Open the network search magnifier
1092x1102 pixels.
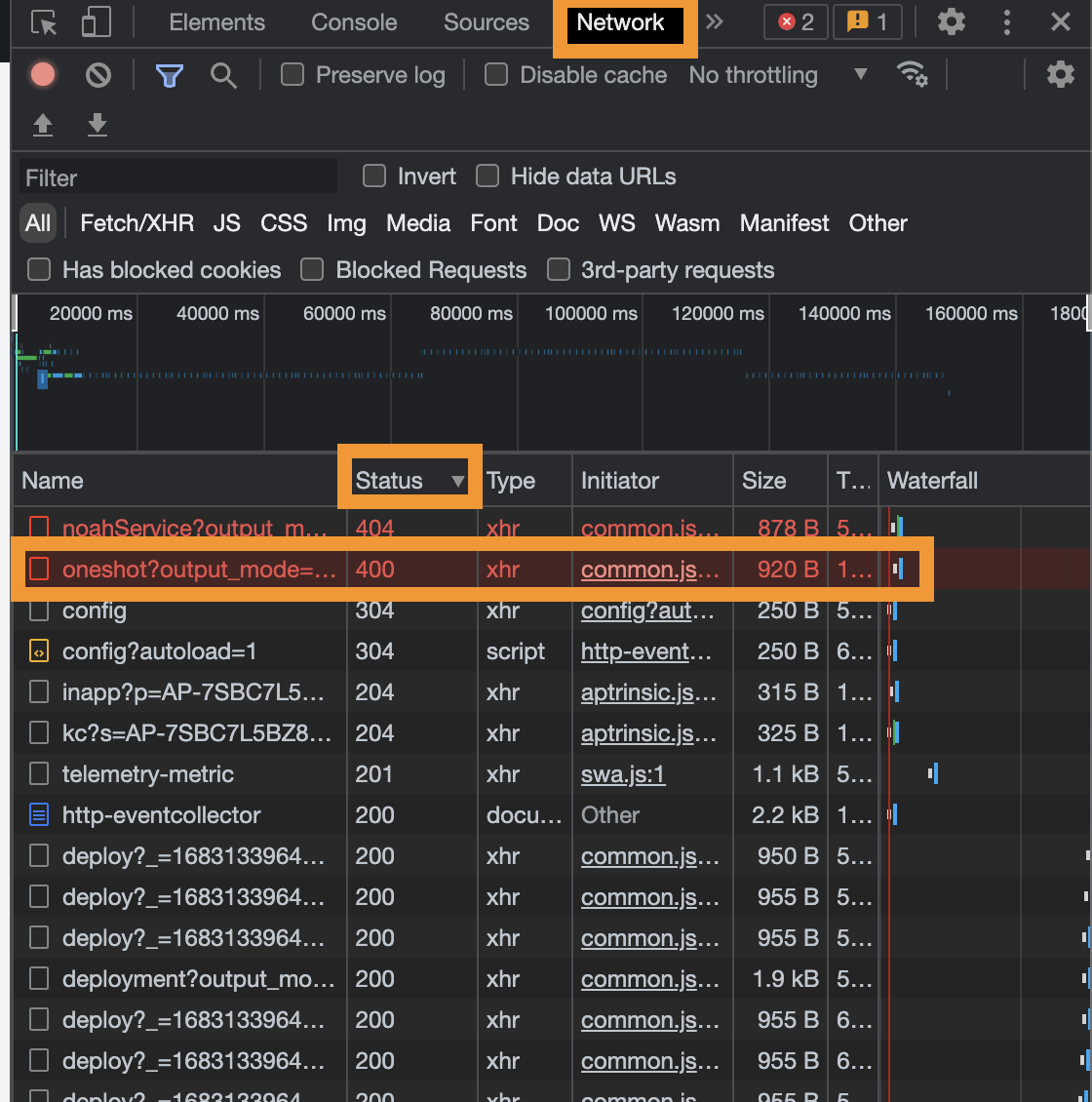pyautogui.click(x=224, y=75)
